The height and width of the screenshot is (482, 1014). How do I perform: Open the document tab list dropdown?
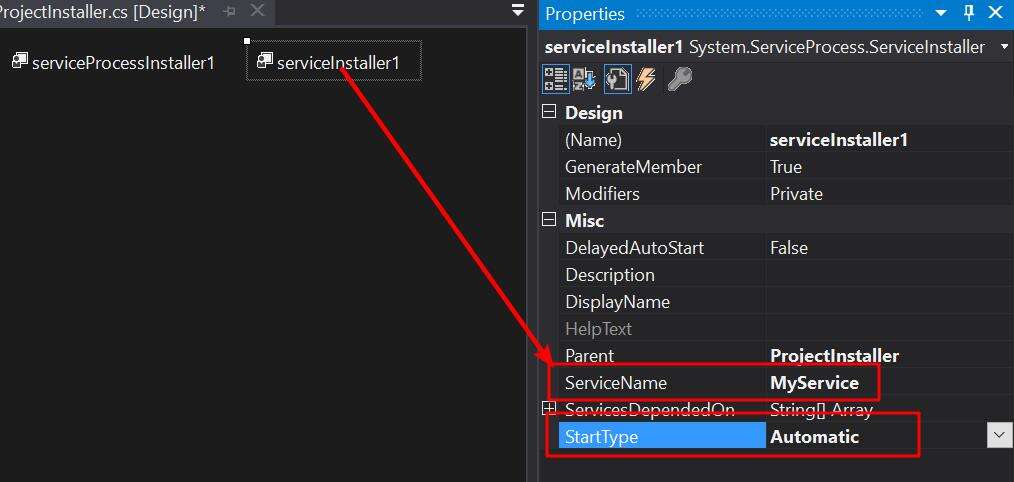point(518,10)
